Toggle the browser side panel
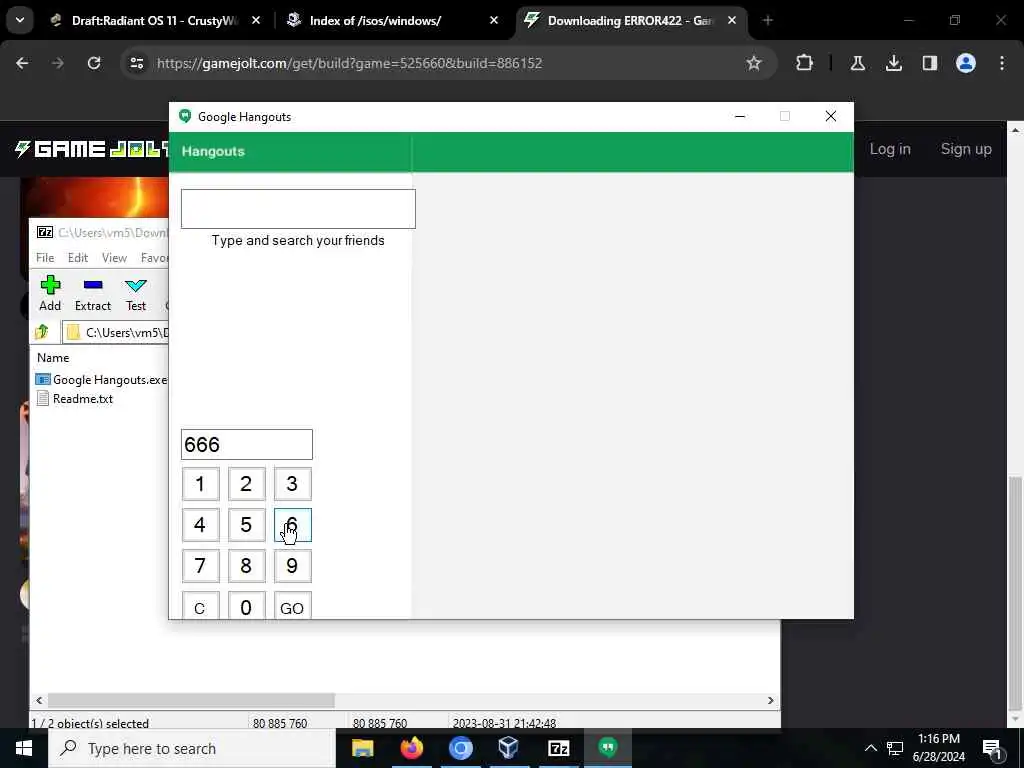This screenshot has height=768, width=1024. click(x=929, y=63)
